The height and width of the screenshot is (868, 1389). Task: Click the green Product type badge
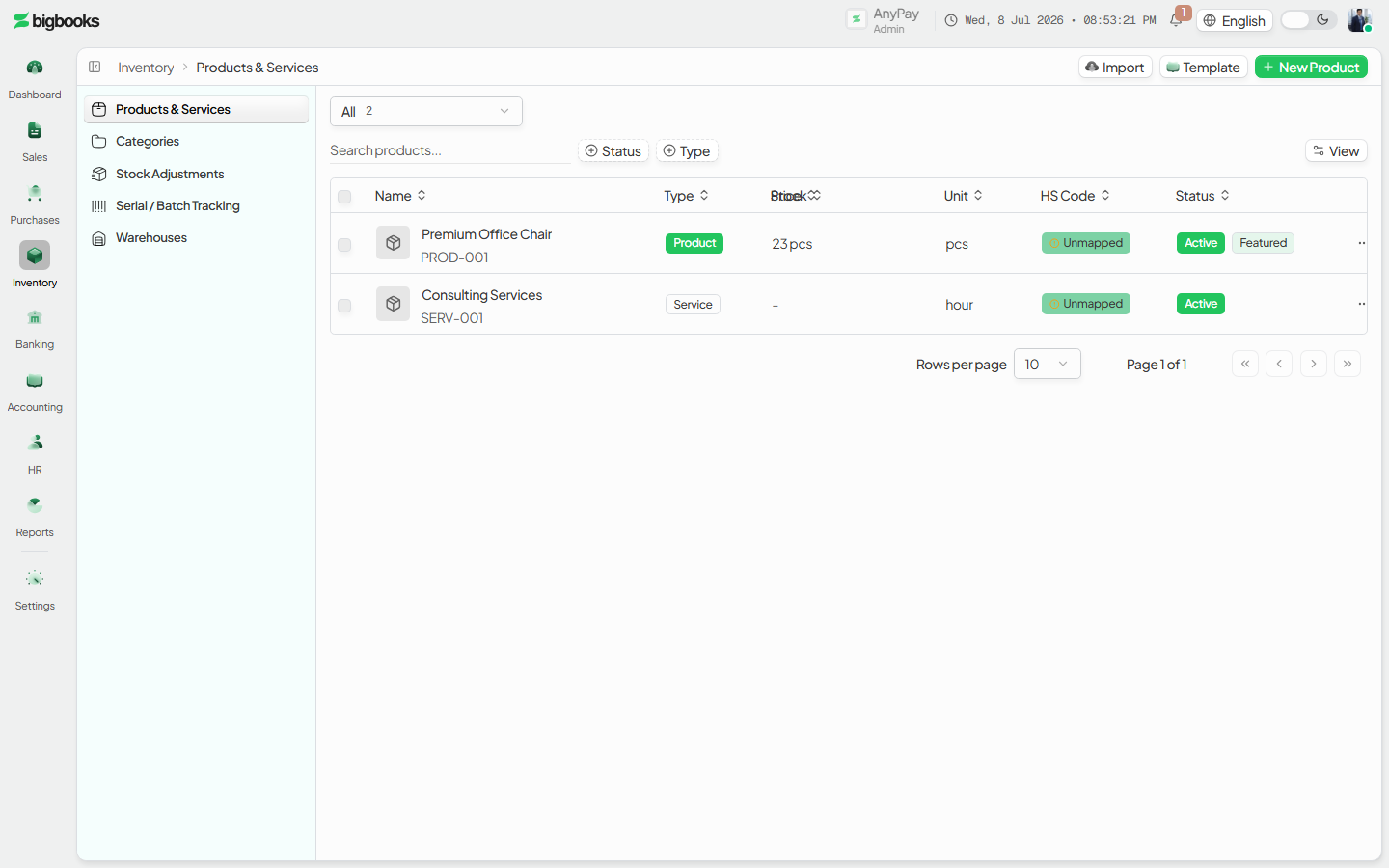pyautogui.click(x=694, y=243)
